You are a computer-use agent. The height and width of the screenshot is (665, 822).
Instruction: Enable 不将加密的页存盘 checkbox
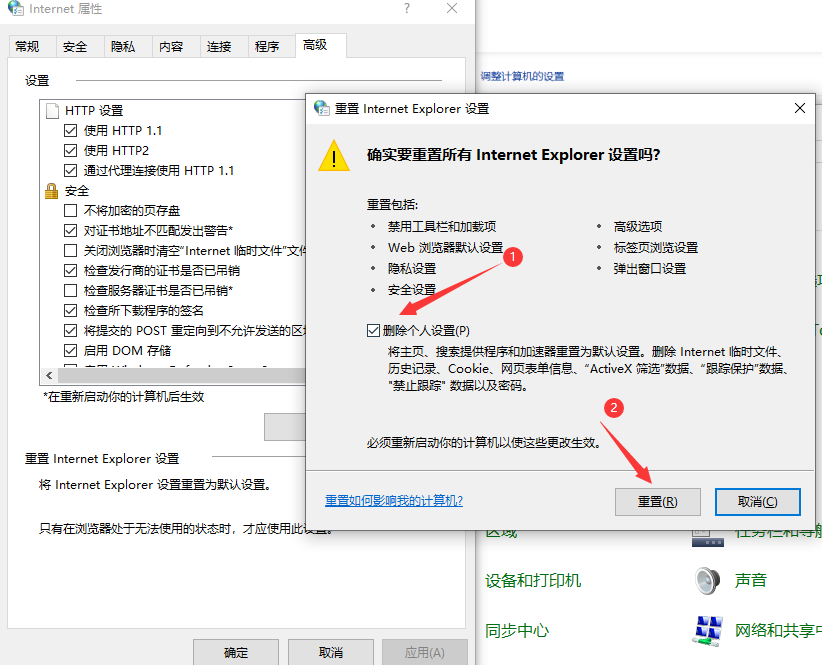[70, 211]
